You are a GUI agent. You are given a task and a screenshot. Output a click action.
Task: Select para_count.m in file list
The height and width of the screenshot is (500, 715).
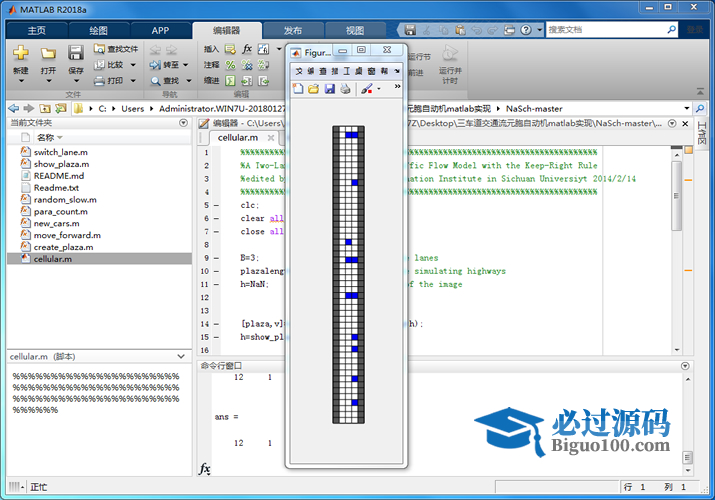[x=61, y=211]
